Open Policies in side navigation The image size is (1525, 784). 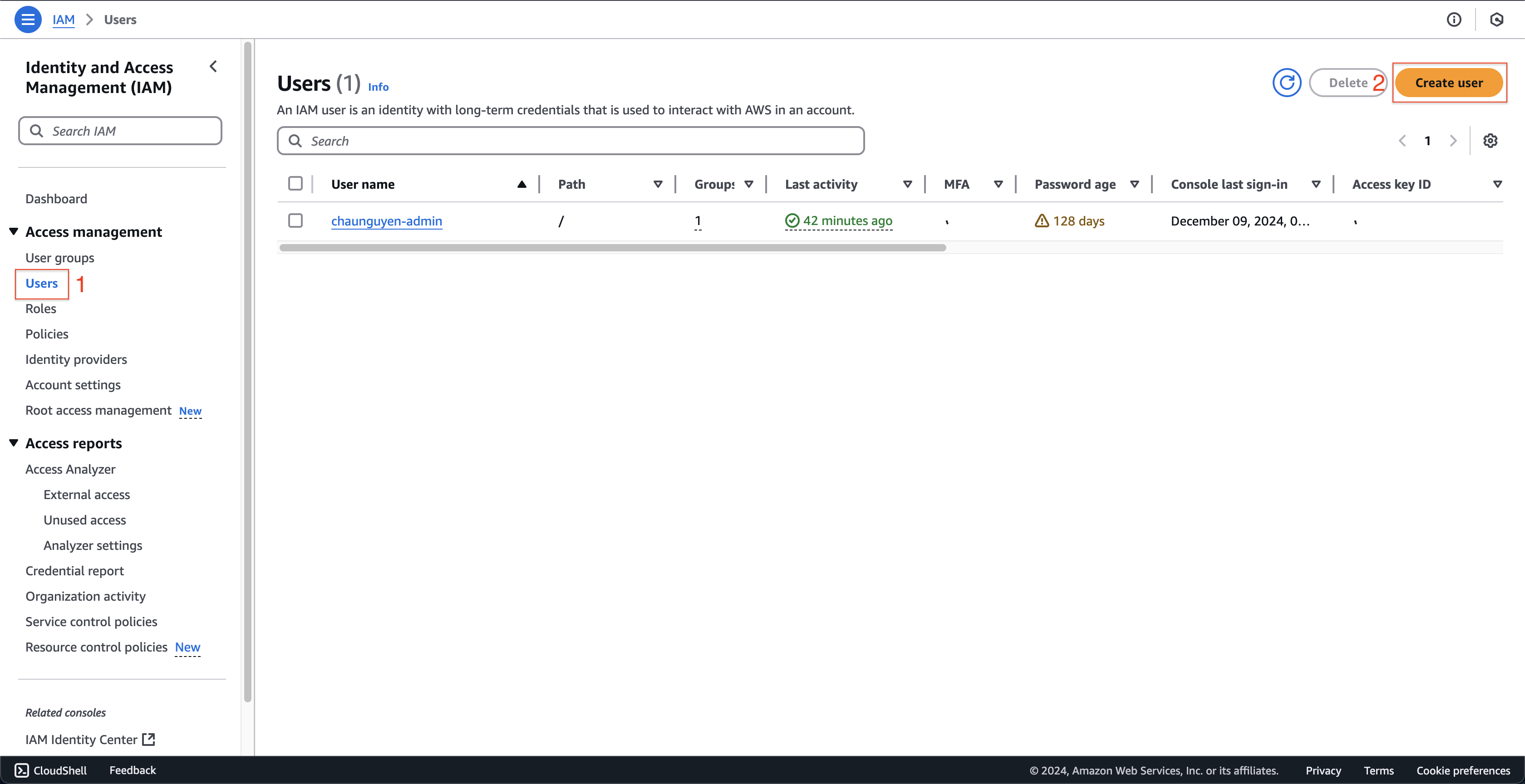click(x=47, y=334)
